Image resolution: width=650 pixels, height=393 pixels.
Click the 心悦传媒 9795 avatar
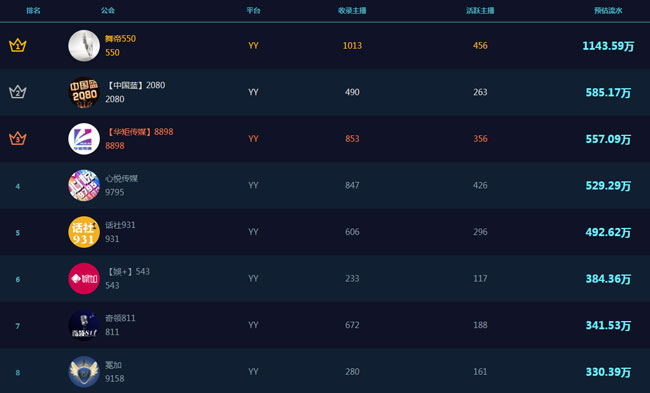[x=84, y=185]
